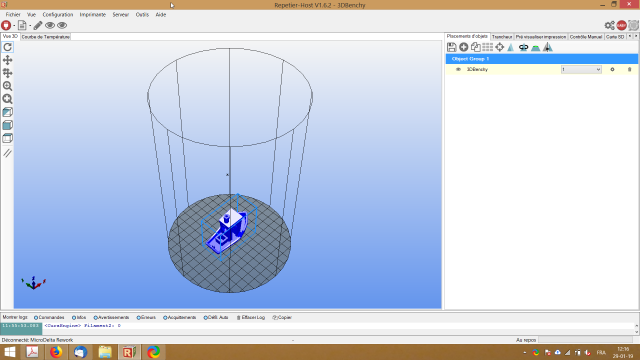Toggle 3DBenchy visibility eye icon
Screen dimensions: 640x360
pyautogui.click(x=458, y=69)
